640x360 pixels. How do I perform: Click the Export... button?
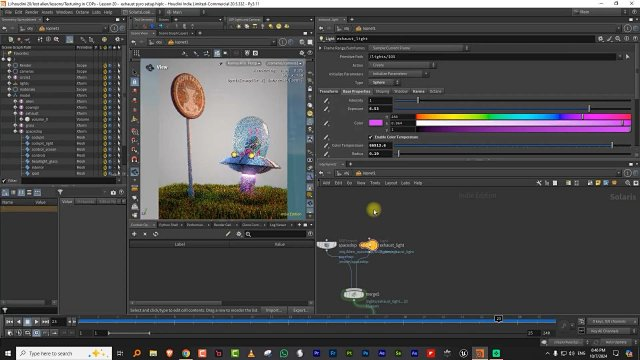[300, 310]
